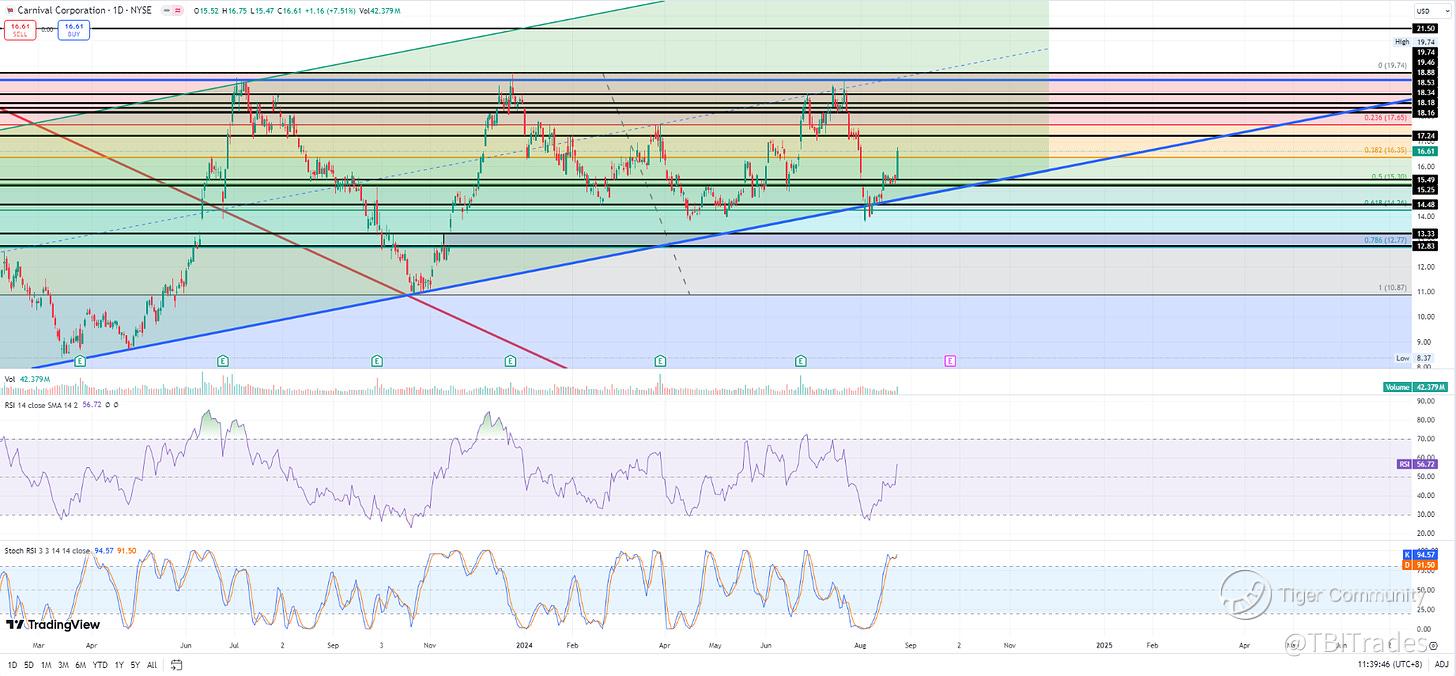Screen dimensions: 1456x676
Task: Click the 0.382 (16.35) Fibonacci label
Action: pos(1386,150)
